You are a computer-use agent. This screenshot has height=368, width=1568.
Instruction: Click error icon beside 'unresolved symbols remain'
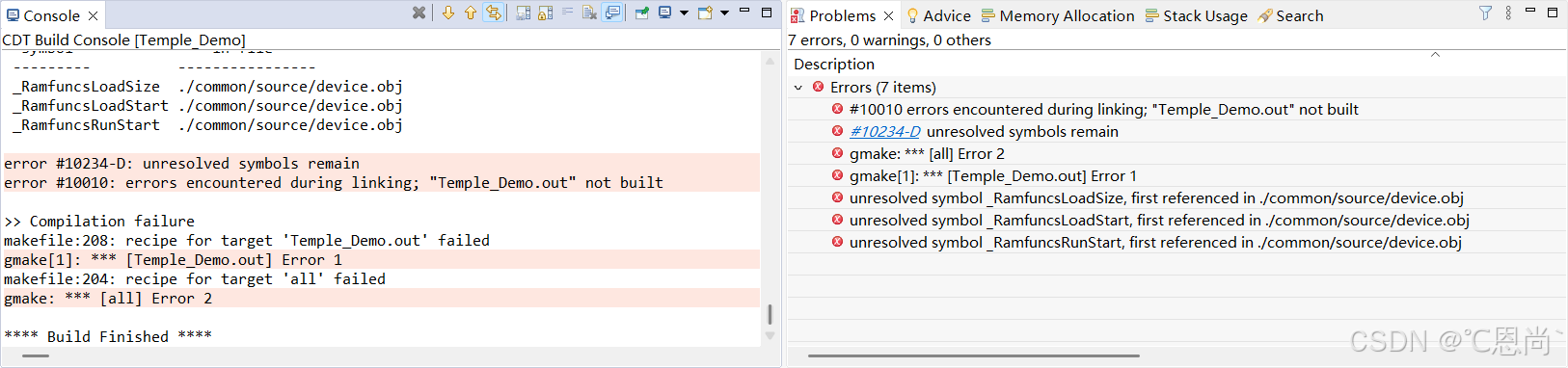point(837,131)
